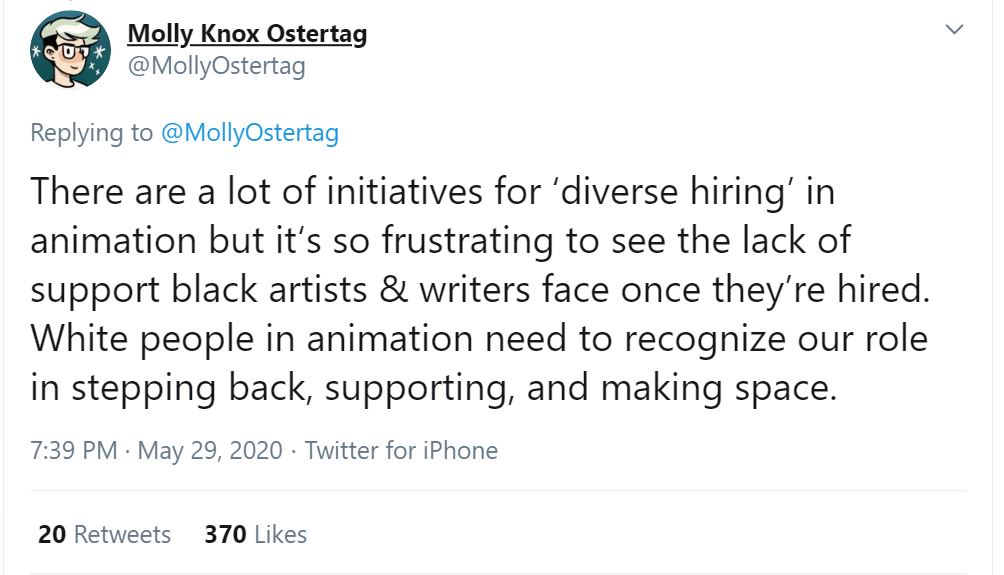This screenshot has width=1004, height=575.
Task: Click the number 370 before Likes
Action: click(225, 535)
